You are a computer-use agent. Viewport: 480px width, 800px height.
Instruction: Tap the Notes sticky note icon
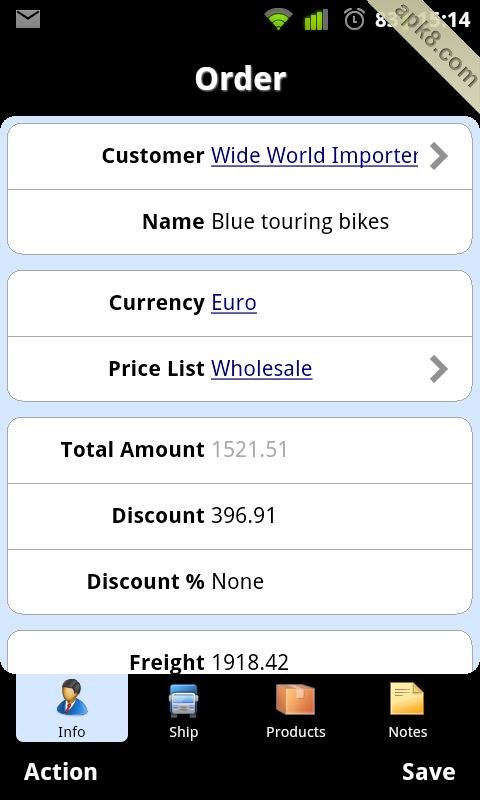(407, 698)
